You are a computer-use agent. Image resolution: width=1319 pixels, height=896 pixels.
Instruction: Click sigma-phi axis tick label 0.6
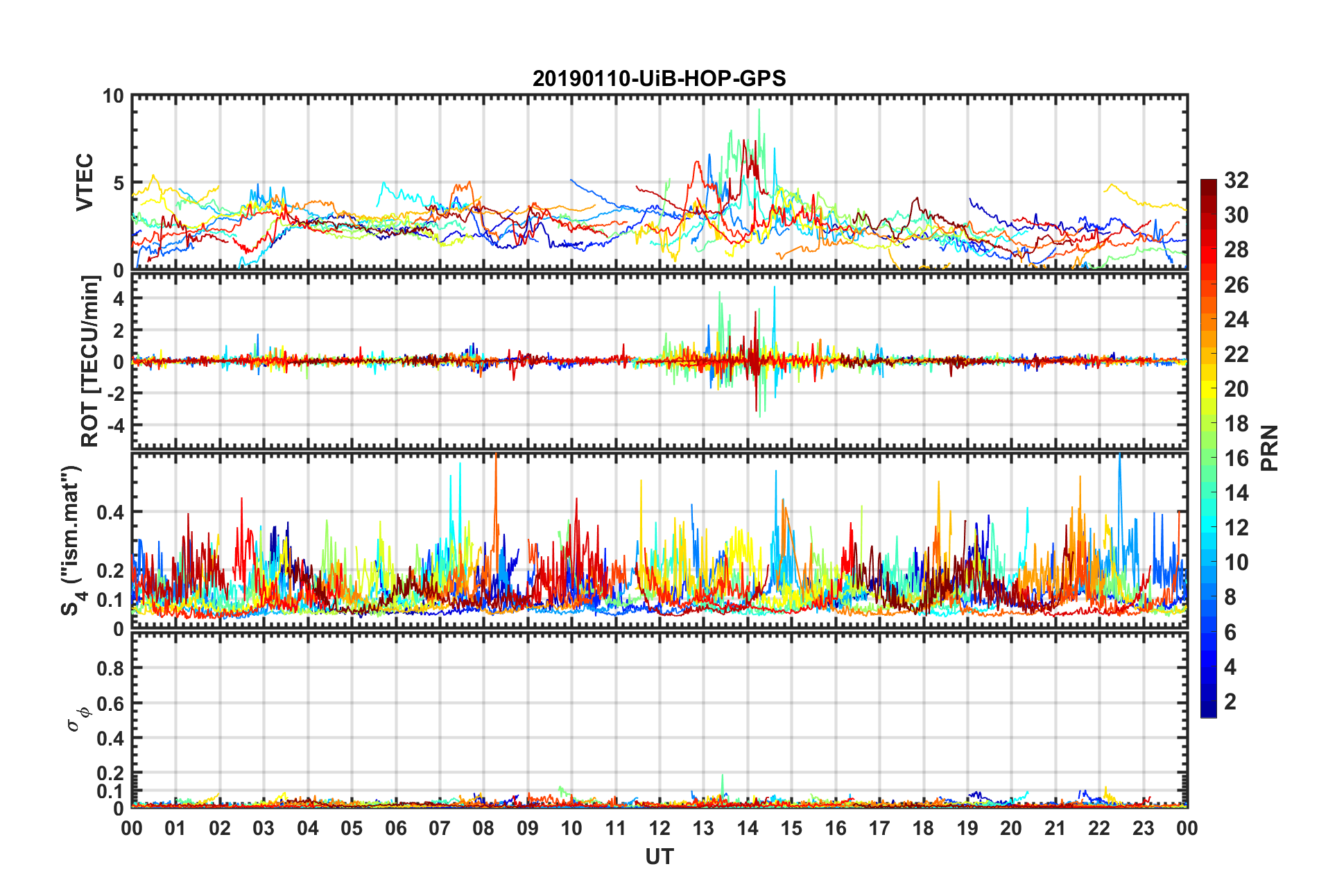point(111,703)
